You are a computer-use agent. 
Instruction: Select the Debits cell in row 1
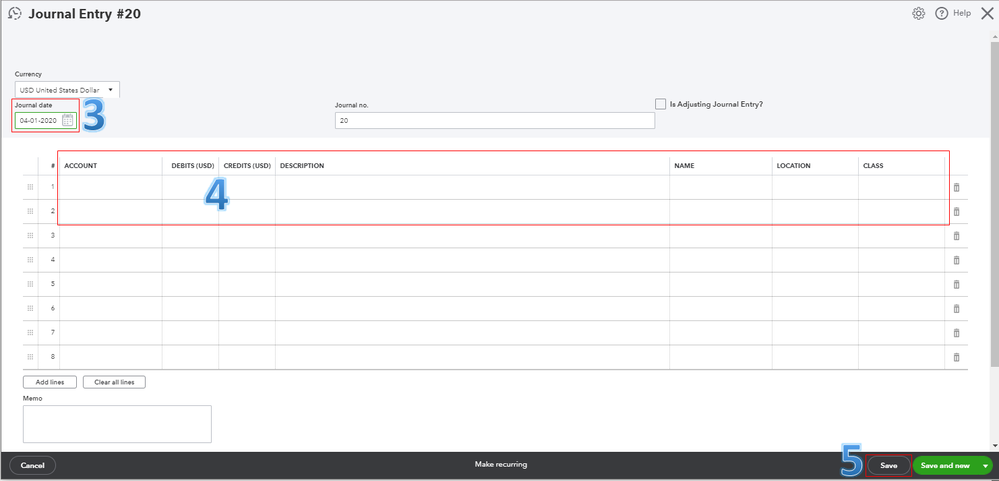(x=190, y=187)
